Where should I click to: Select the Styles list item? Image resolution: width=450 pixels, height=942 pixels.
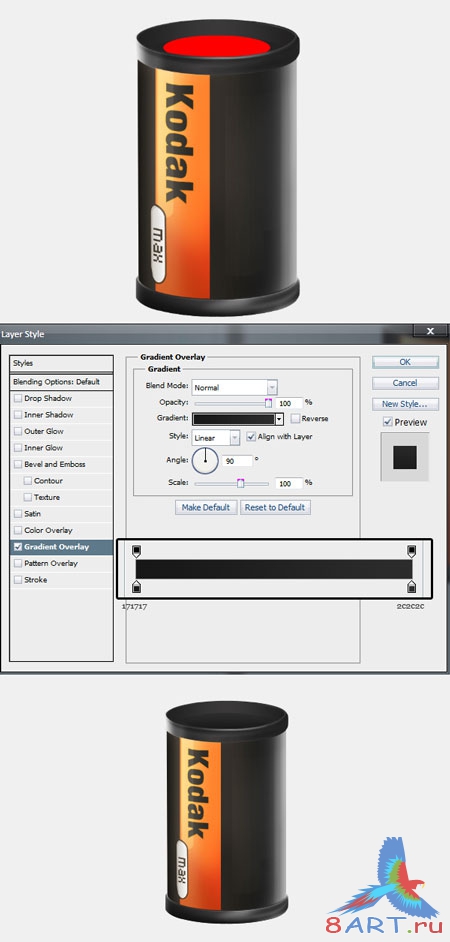(x=61, y=363)
